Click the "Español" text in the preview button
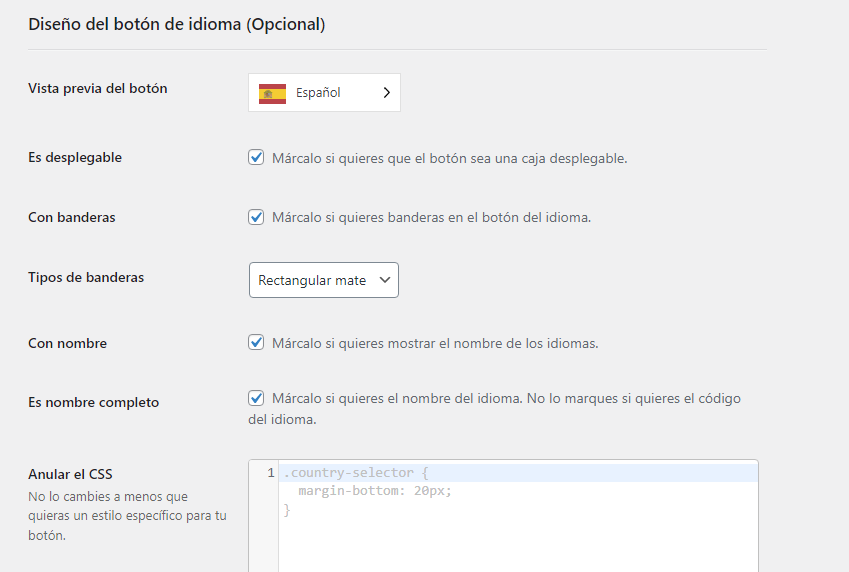Screen dimensions: 849x572 coord(318,93)
